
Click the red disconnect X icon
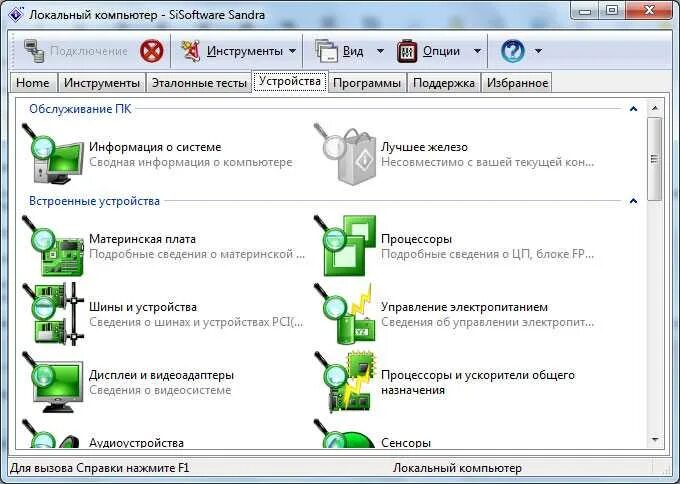[152, 51]
